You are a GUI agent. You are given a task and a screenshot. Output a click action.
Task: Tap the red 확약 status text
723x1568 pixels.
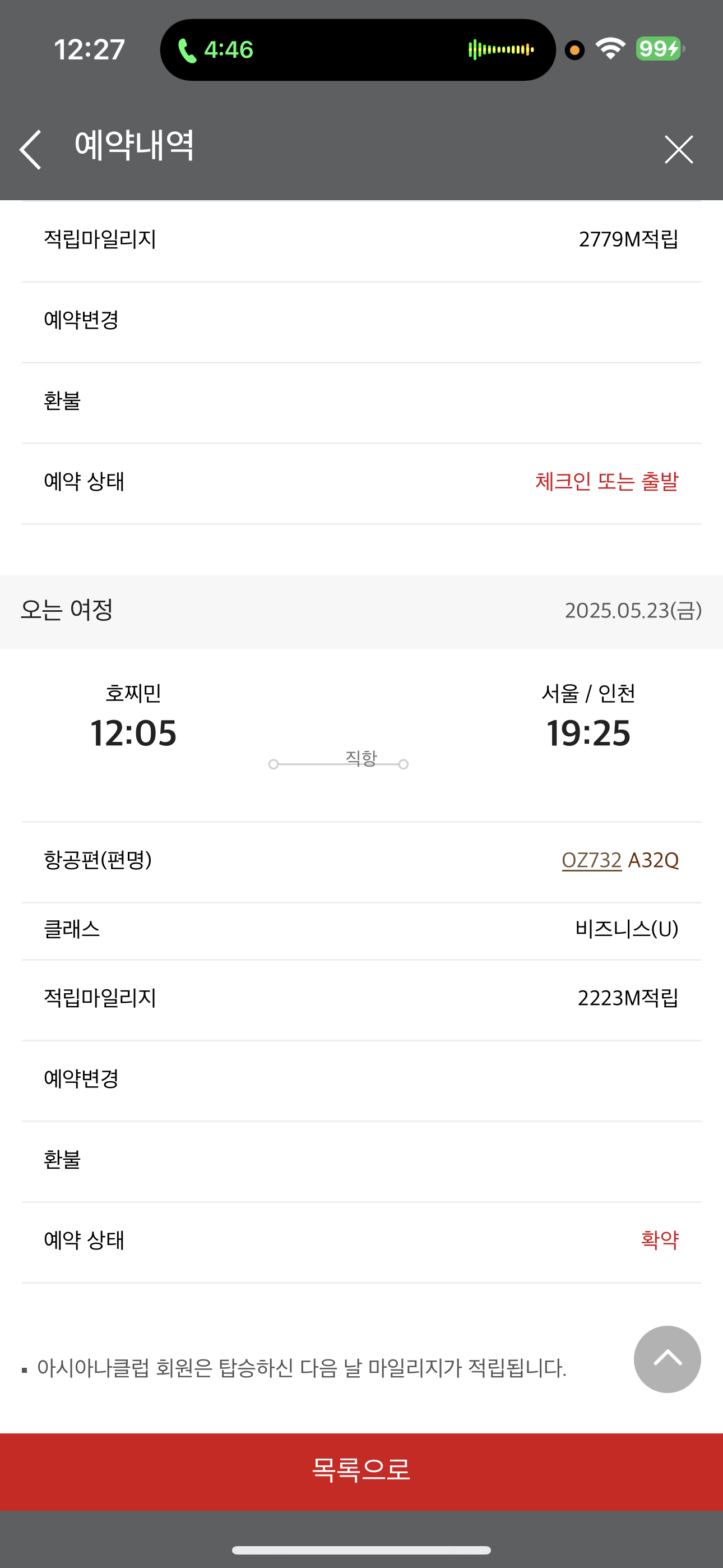point(659,1240)
